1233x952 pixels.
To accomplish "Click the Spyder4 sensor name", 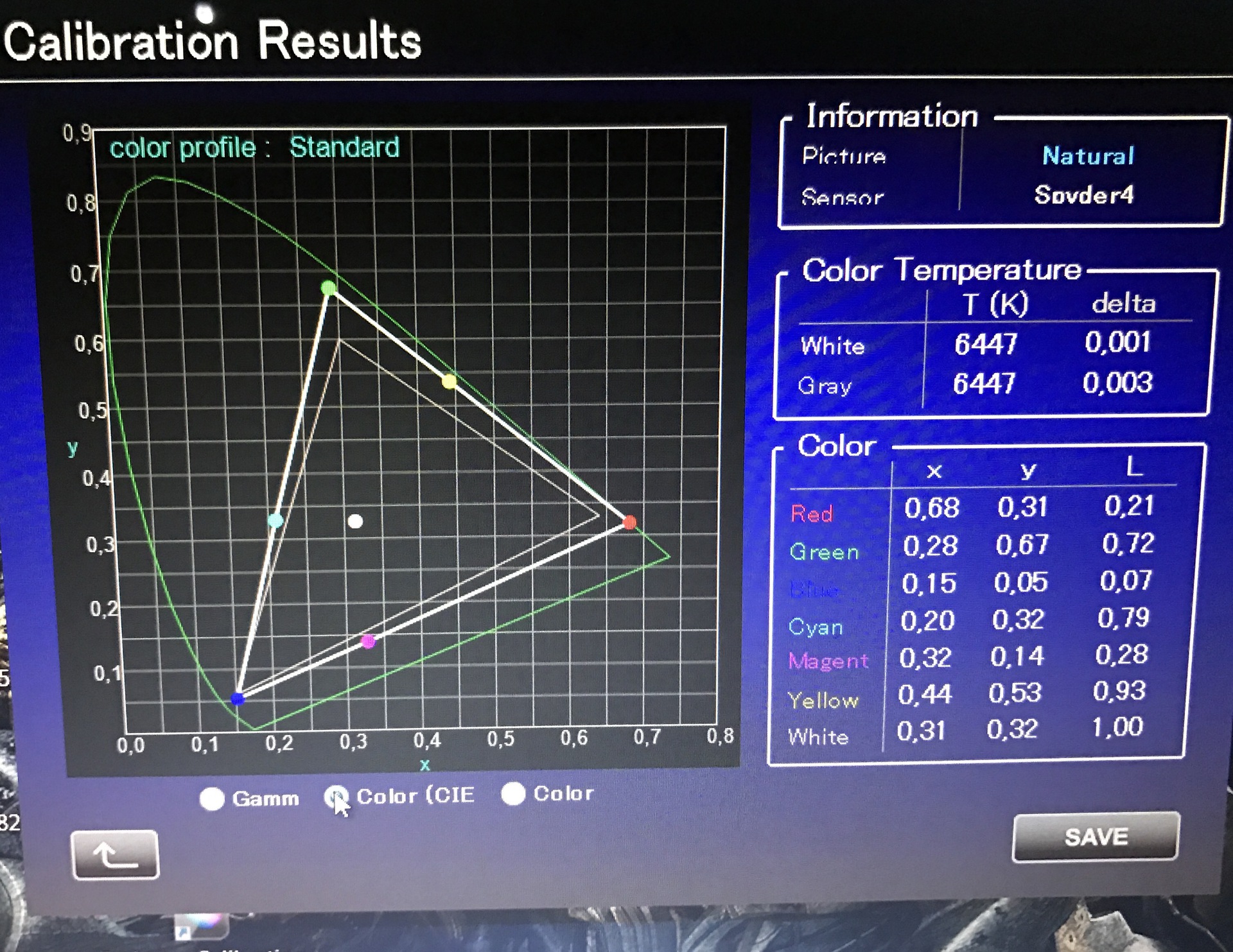I will click(1083, 195).
